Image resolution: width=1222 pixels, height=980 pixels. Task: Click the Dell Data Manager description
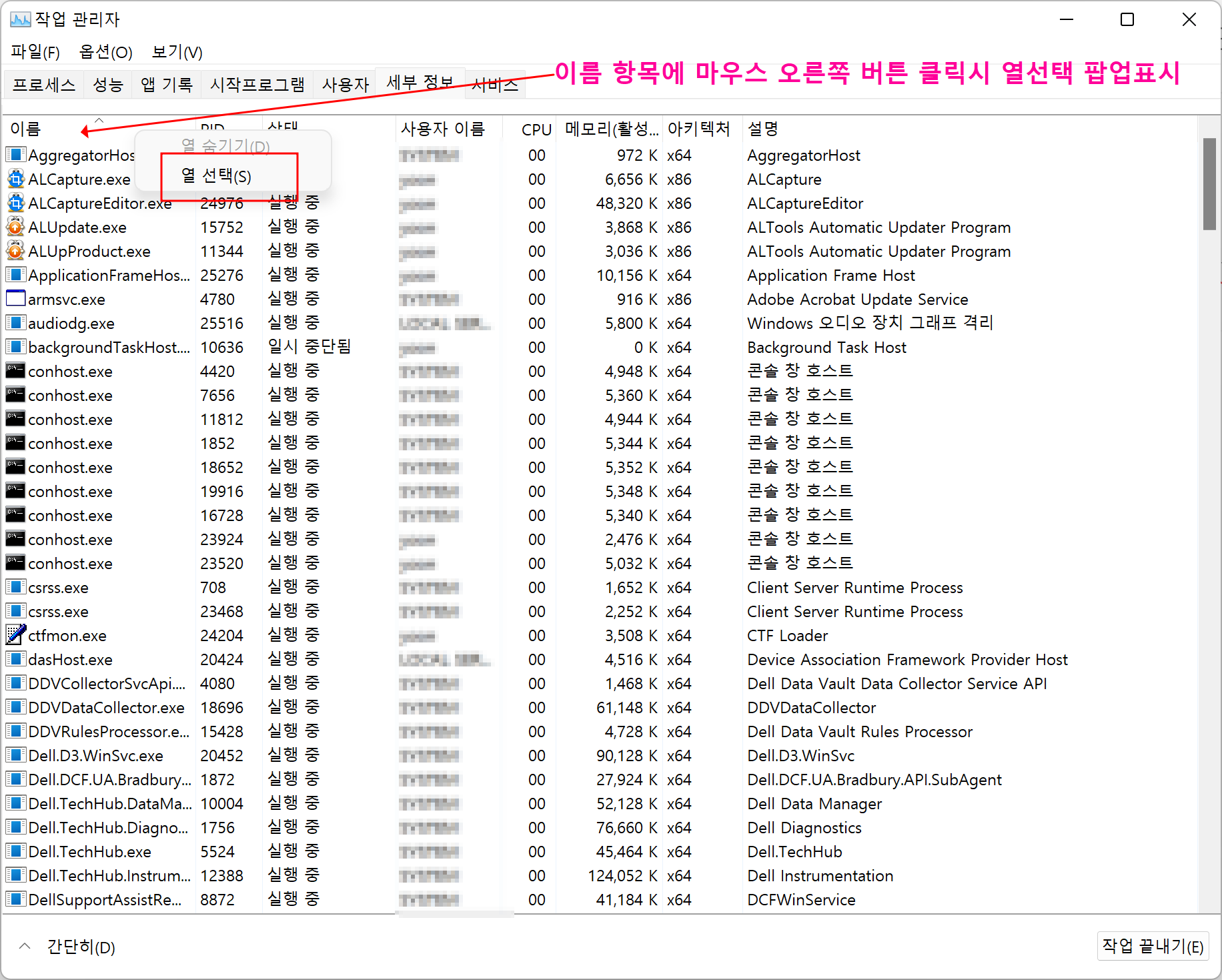(x=814, y=804)
